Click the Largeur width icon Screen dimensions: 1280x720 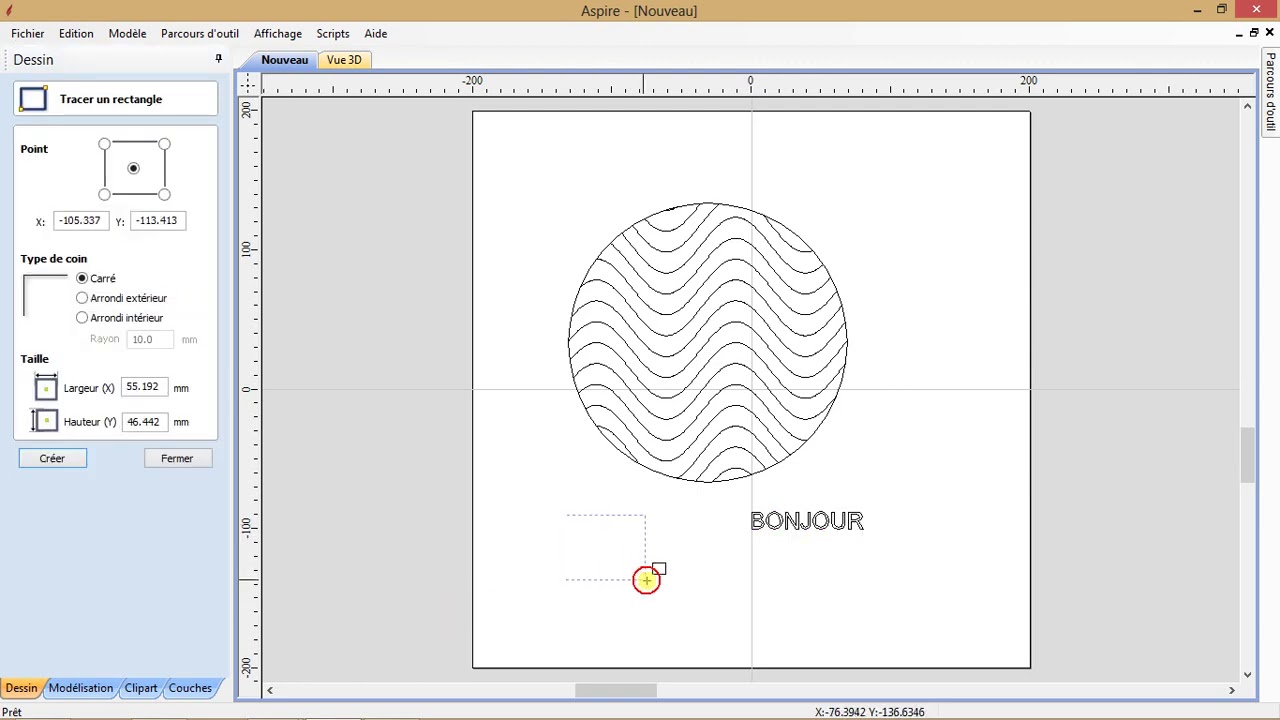click(45, 388)
